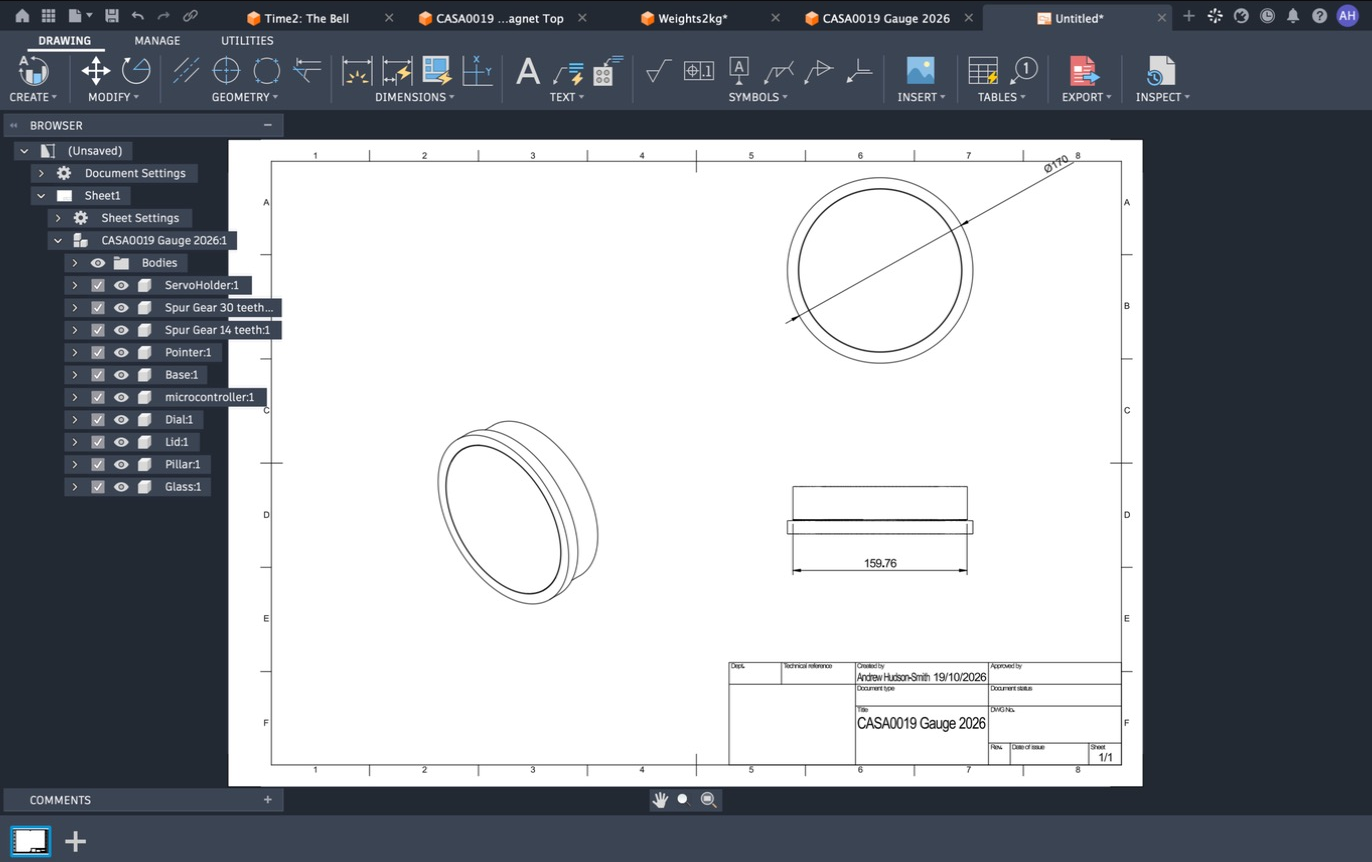Click the Ordinate Dimension X-Y tool
The width and height of the screenshot is (1372, 862).
477,70
